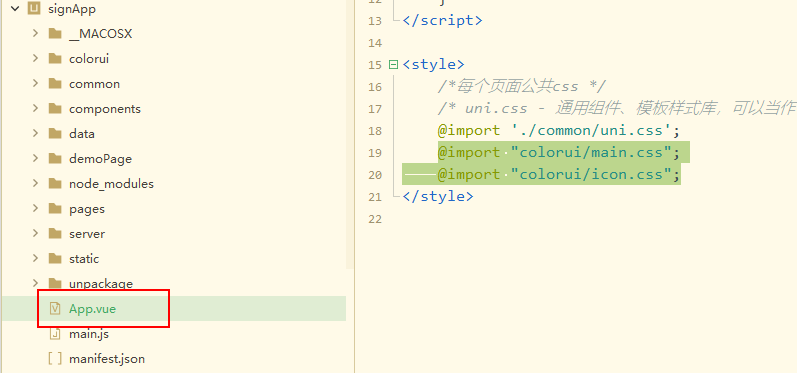The width and height of the screenshot is (797, 373).
Task: Expand the components folder arrow
Action: (35, 108)
